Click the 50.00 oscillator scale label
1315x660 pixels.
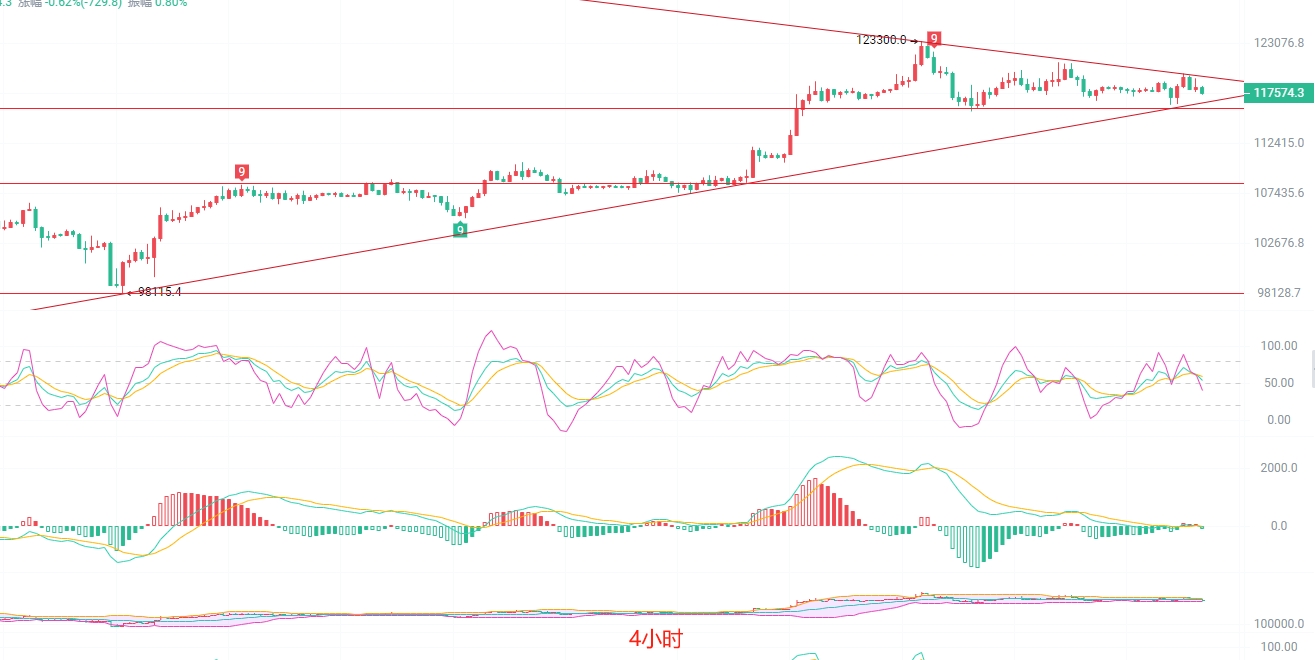pos(1281,383)
